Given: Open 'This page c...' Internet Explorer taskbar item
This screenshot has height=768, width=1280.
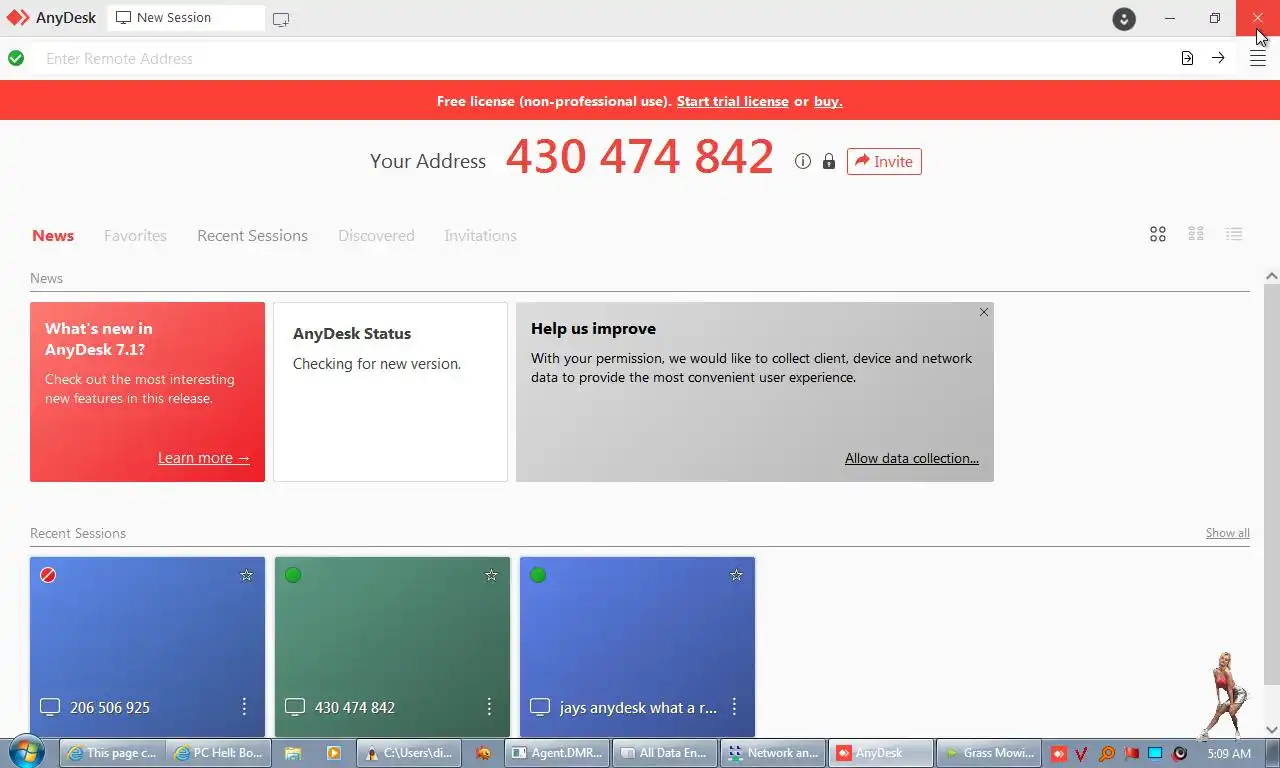Looking at the screenshot, I should (112, 753).
